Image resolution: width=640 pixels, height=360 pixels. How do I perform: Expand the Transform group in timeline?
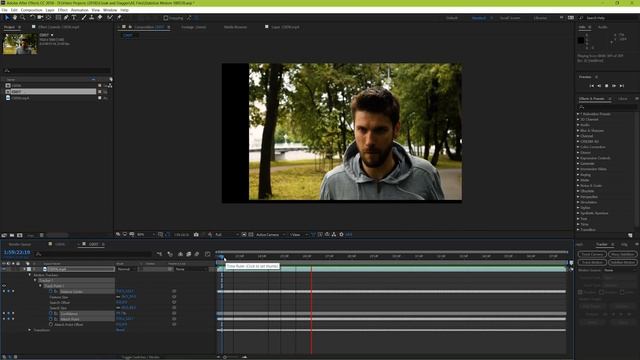click(30, 330)
